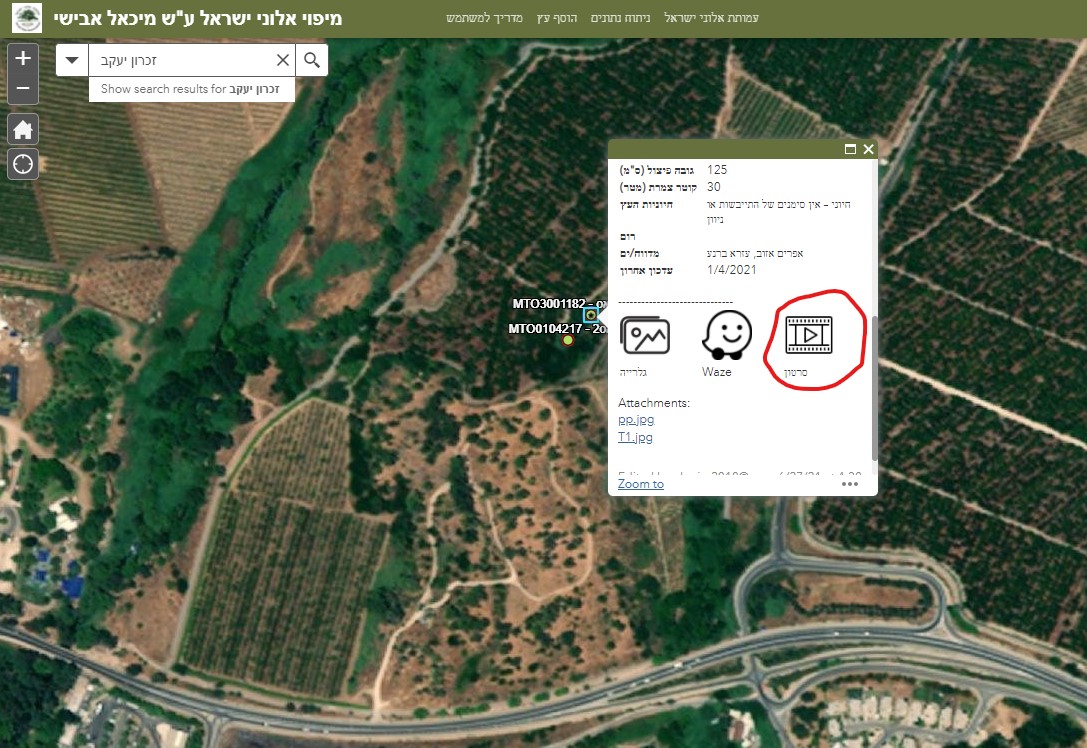The width and height of the screenshot is (1087, 748).
Task: Open attachment T1.jpg
Action: (x=635, y=437)
